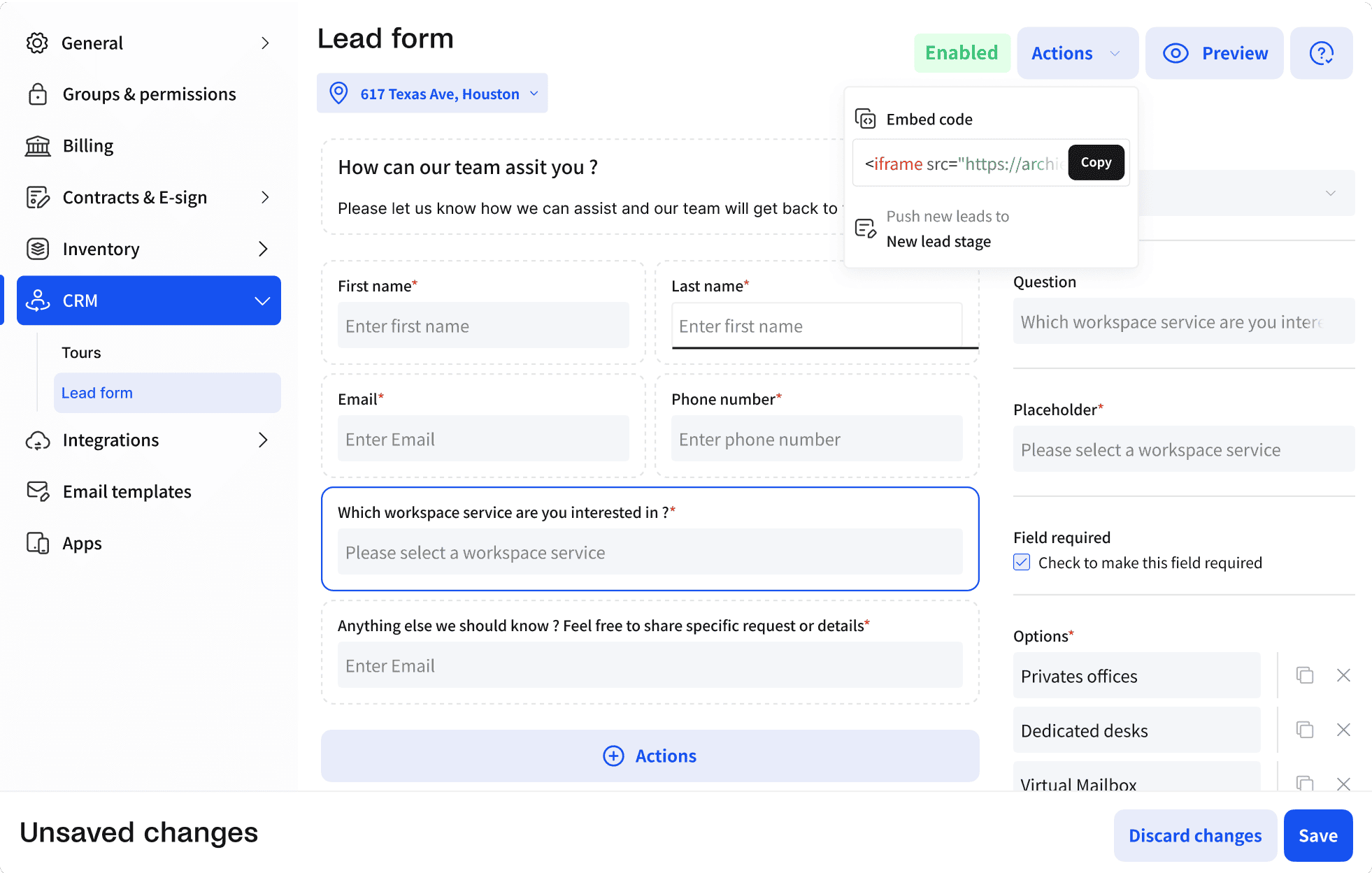Open Integrations via cloud sync icon
1372x873 pixels.
[x=38, y=440]
